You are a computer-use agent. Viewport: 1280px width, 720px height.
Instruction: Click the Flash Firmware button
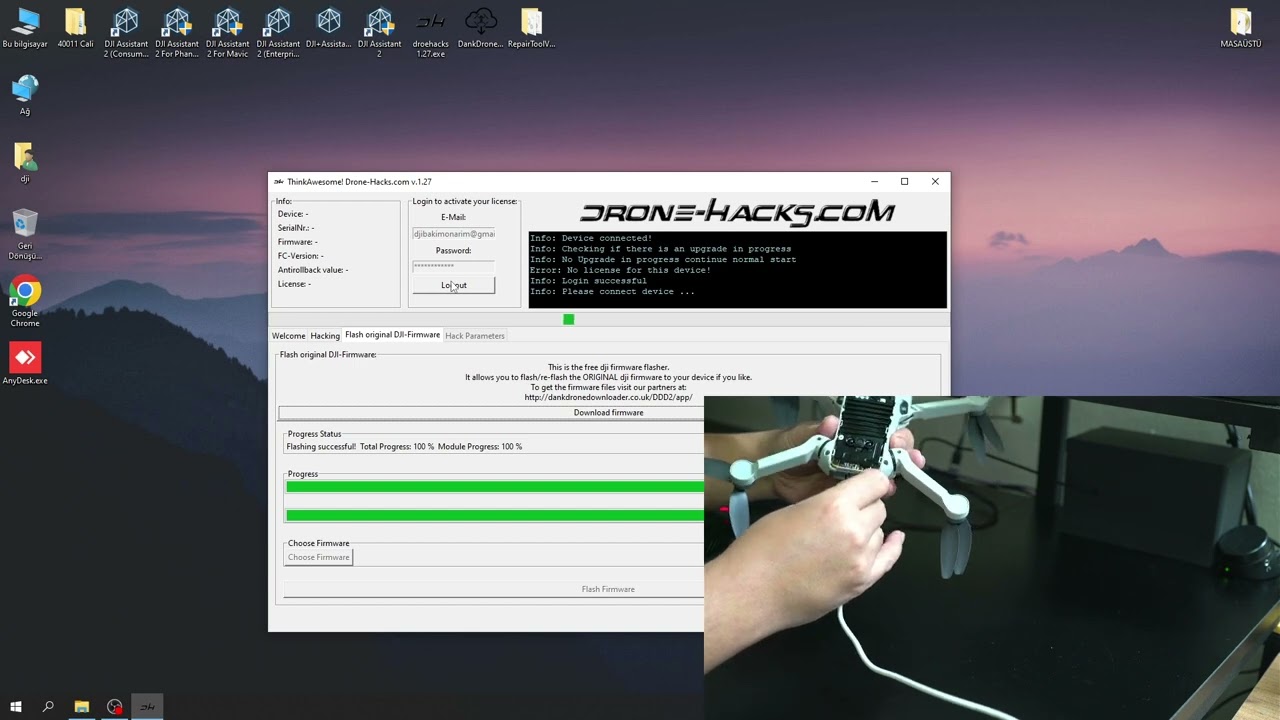click(608, 589)
